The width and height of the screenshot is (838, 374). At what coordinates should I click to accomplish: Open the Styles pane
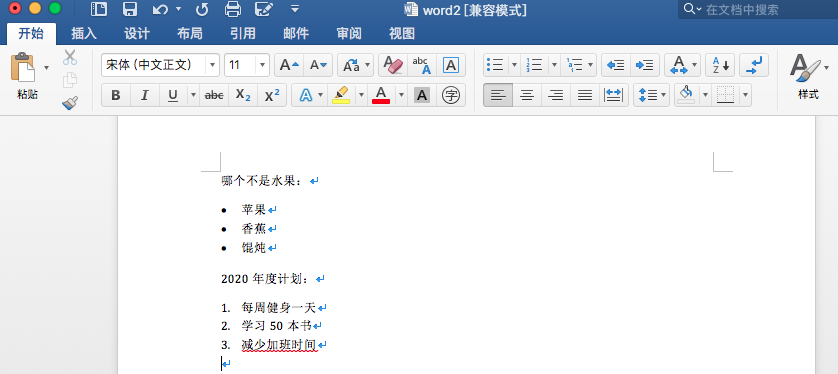[x=808, y=76]
